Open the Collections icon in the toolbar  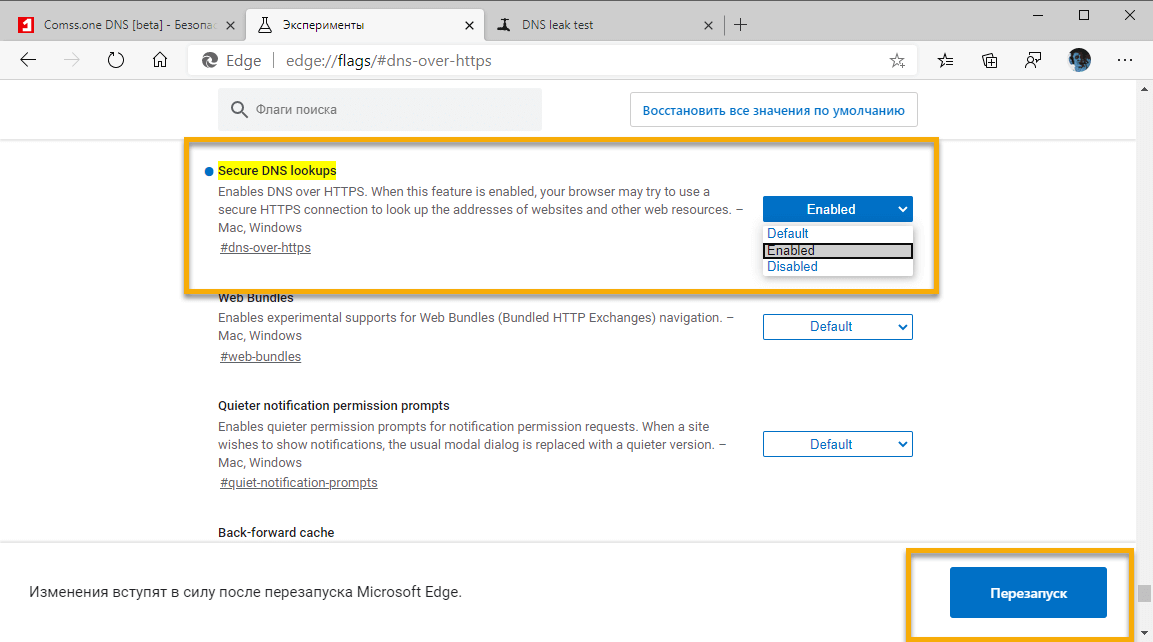pyautogui.click(x=989, y=60)
